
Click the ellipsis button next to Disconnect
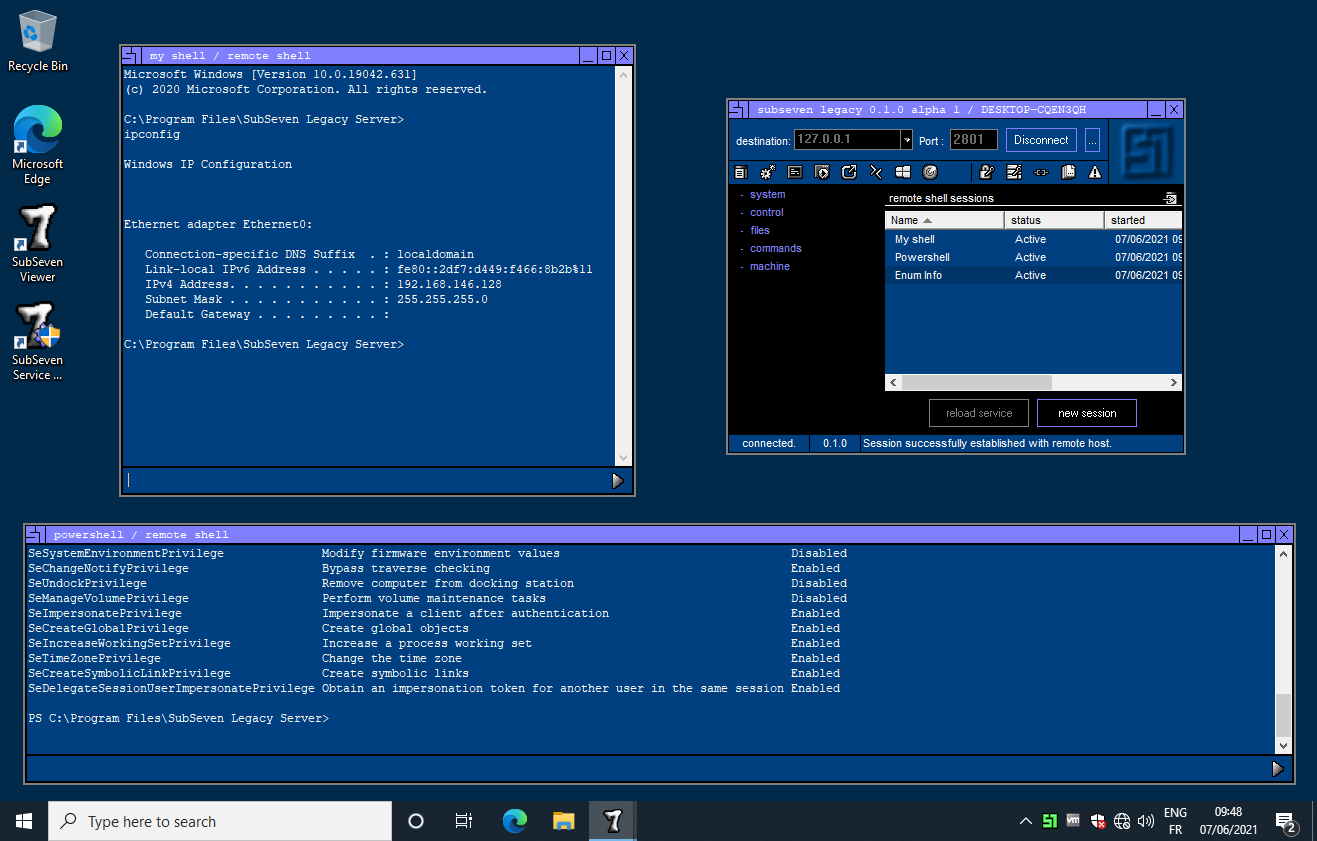click(x=1092, y=140)
